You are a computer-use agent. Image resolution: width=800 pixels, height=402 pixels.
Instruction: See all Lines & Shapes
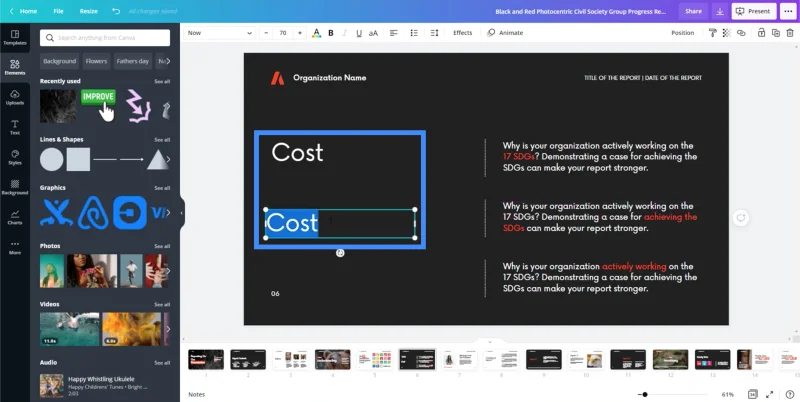[x=162, y=140]
